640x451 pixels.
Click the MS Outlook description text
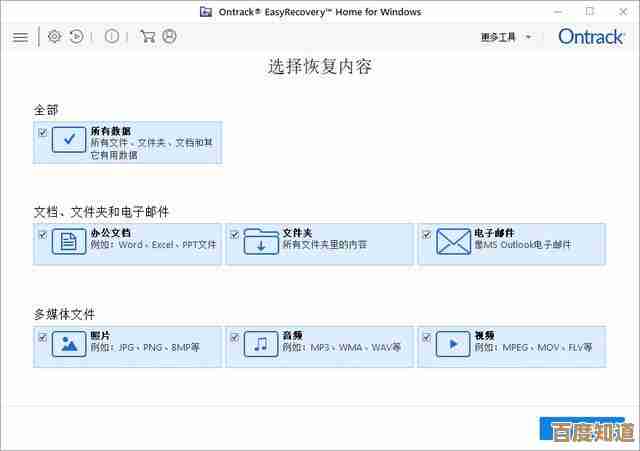coord(522,245)
